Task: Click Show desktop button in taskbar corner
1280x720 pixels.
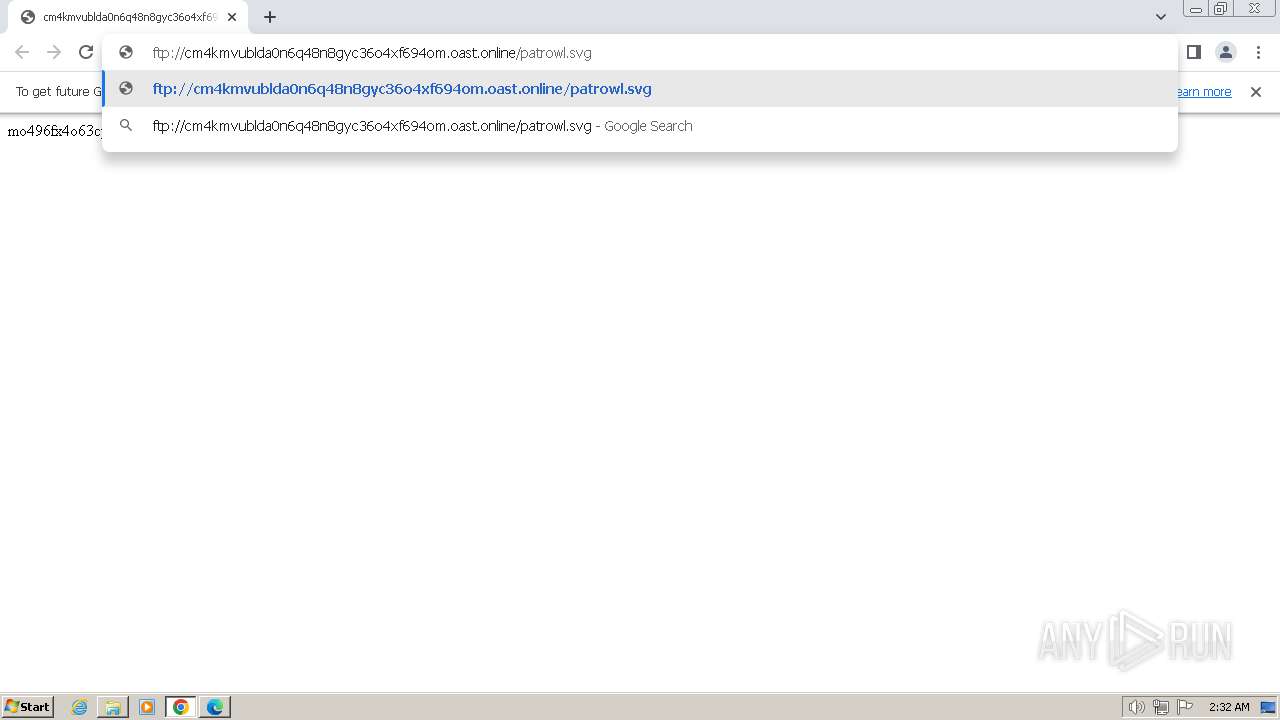Action: click(1269, 707)
